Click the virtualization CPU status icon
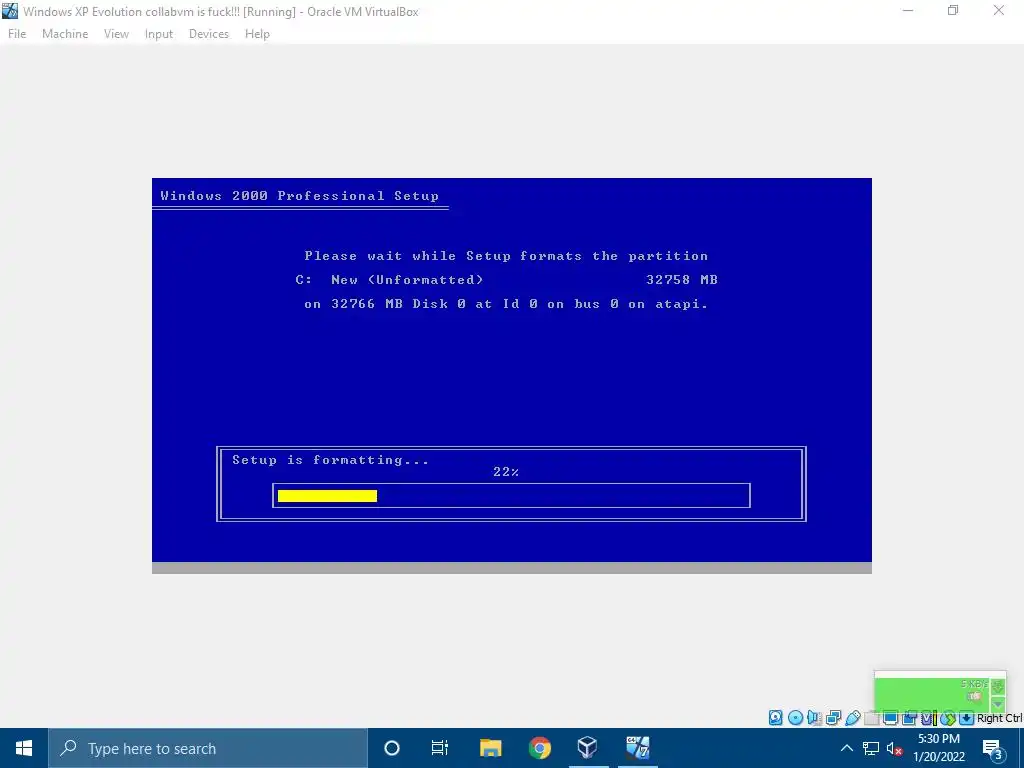 tap(928, 718)
